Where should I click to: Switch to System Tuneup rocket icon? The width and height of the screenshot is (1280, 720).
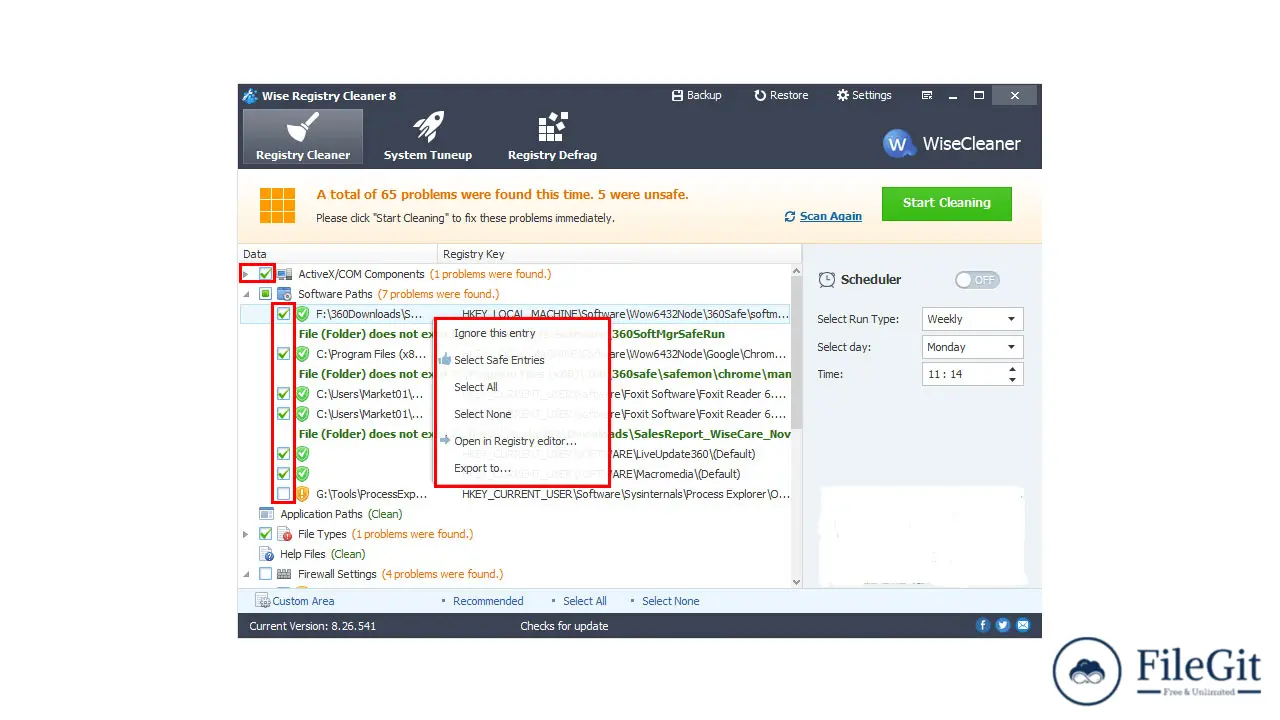[428, 127]
